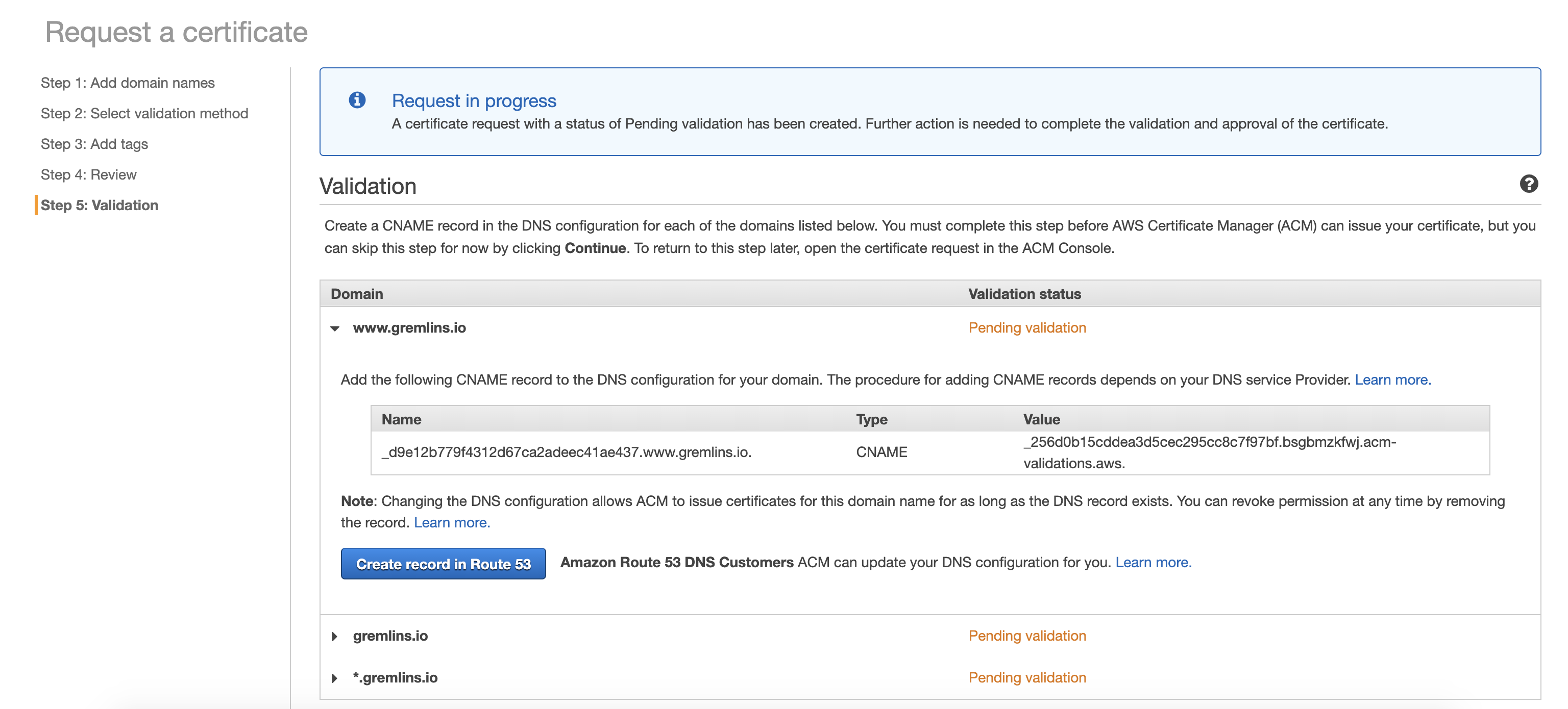Collapse the www.gremlins.io domain row

335,328
